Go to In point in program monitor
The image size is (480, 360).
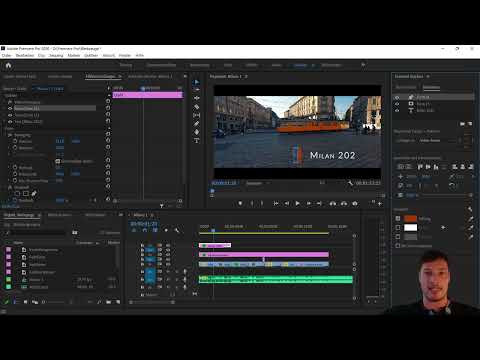click(276, 203)
